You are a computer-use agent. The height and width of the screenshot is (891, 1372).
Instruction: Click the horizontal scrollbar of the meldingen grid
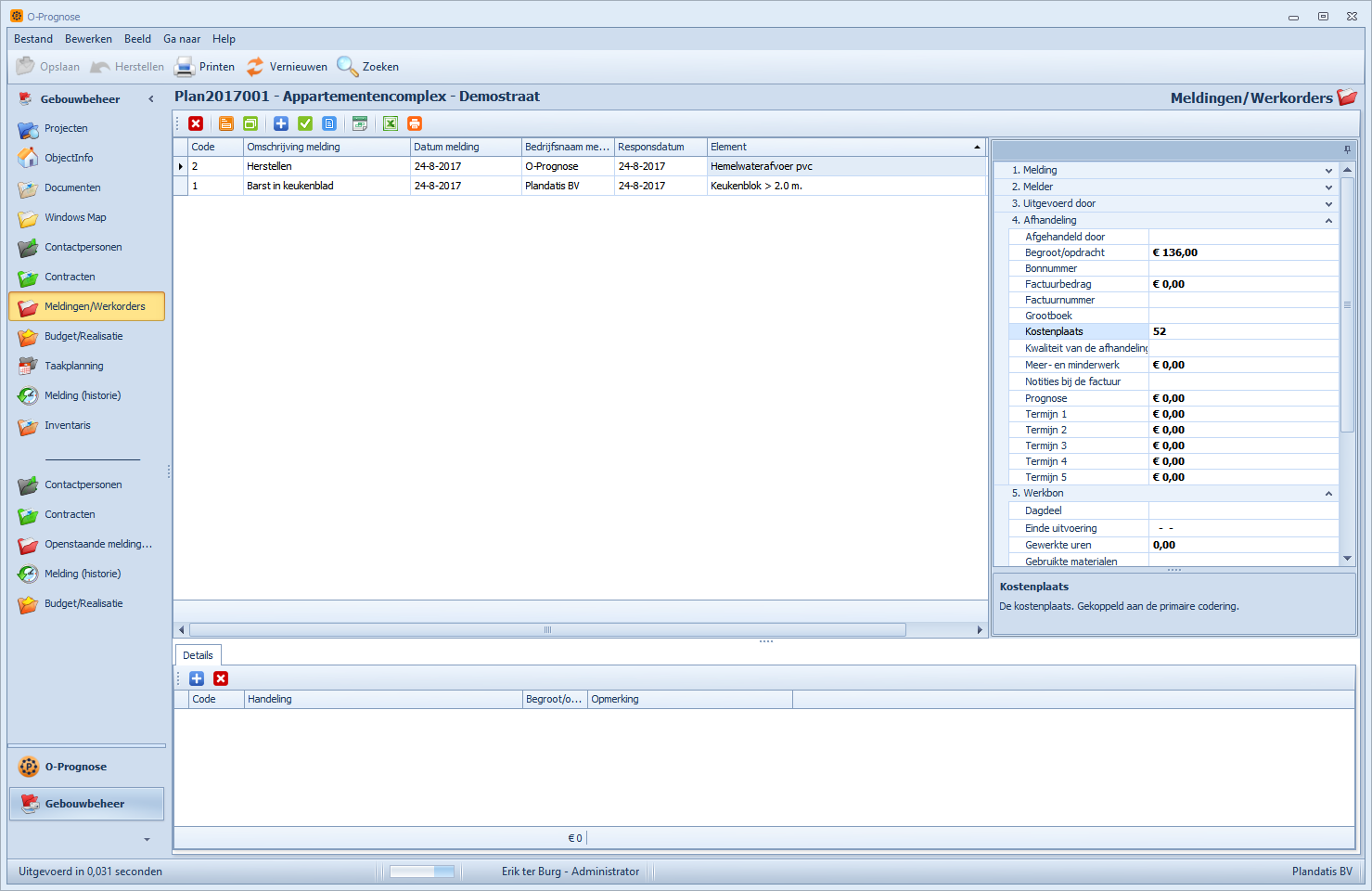(547, 629)
